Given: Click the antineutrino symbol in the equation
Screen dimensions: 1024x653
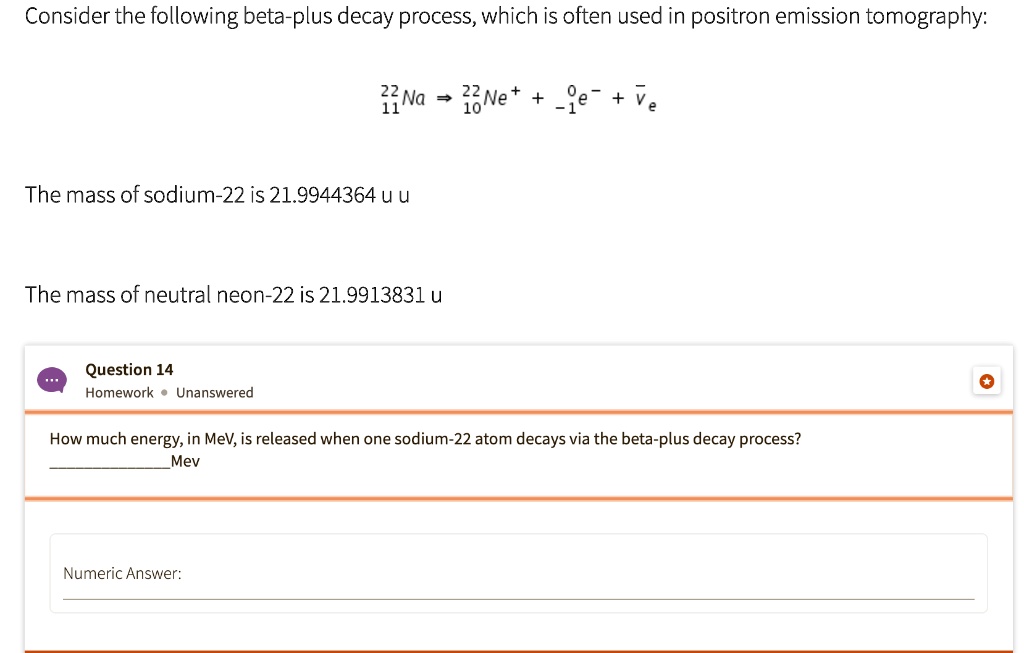Looking at the screenshot, I should pos(644,99).
